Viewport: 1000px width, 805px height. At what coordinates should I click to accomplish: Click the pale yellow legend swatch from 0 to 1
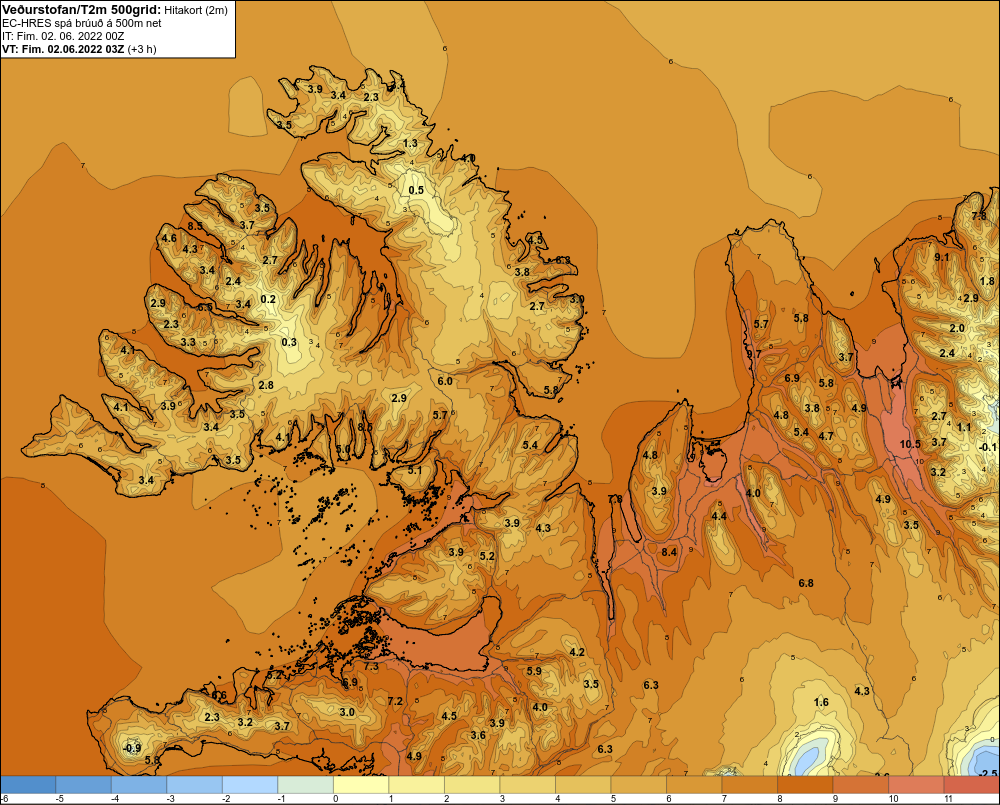[361, 785]
